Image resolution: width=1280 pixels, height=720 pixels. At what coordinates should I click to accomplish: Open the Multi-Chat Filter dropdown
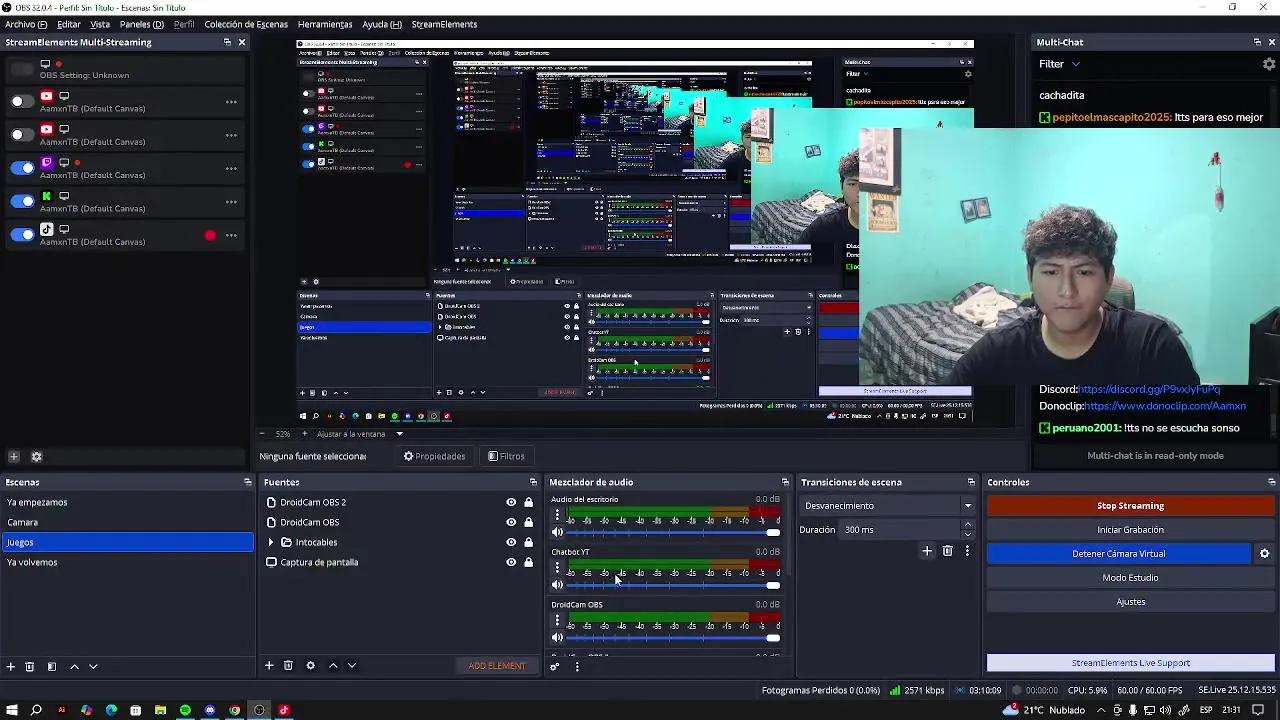(x=1060, y=64)
